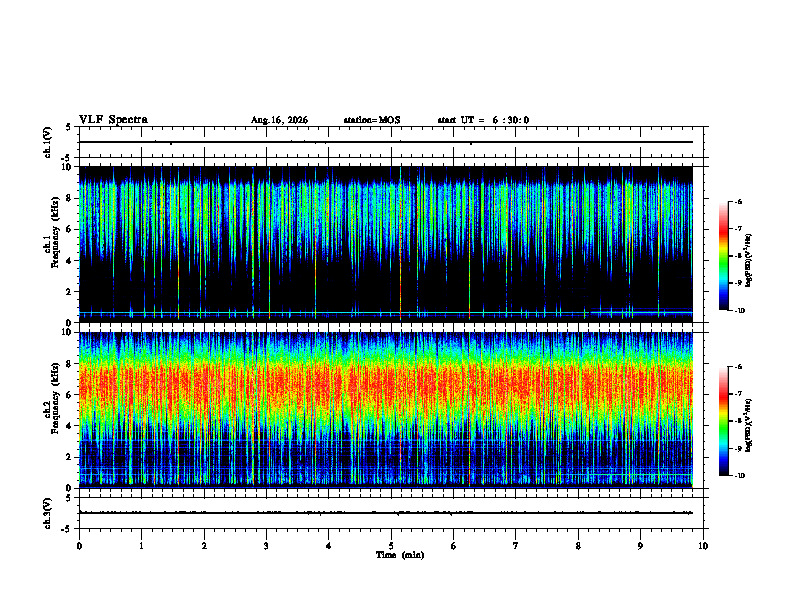Click the '-5' tick of the ch.3(V) axis
This screenshot has width=792, height=612.
[x=68, y=529]
